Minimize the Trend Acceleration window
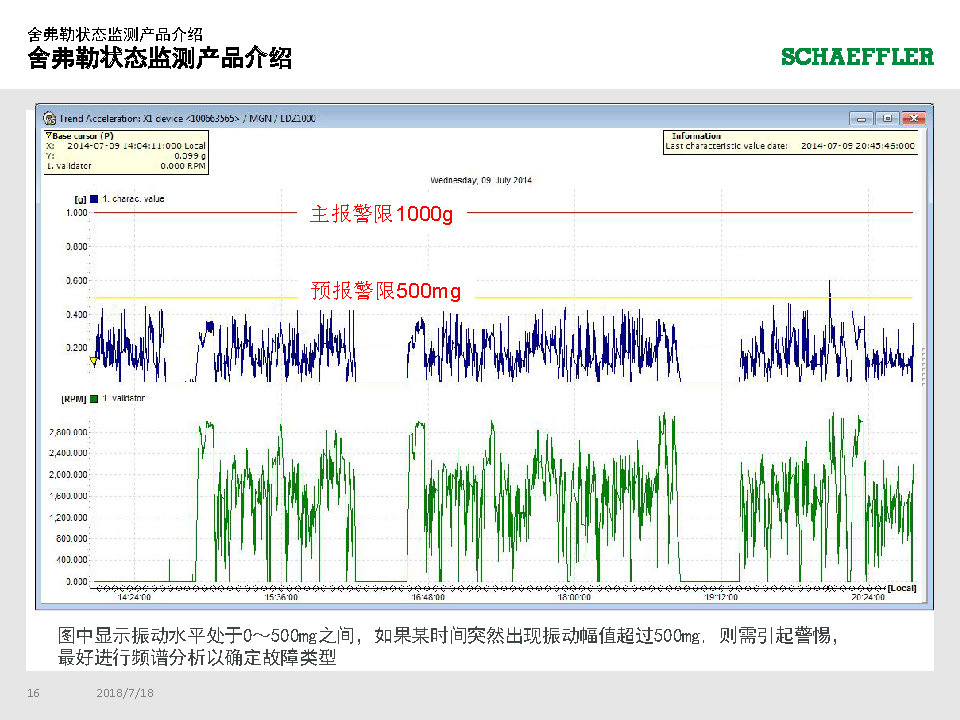The width and height of the screenshot is (960, 720). 861,118
